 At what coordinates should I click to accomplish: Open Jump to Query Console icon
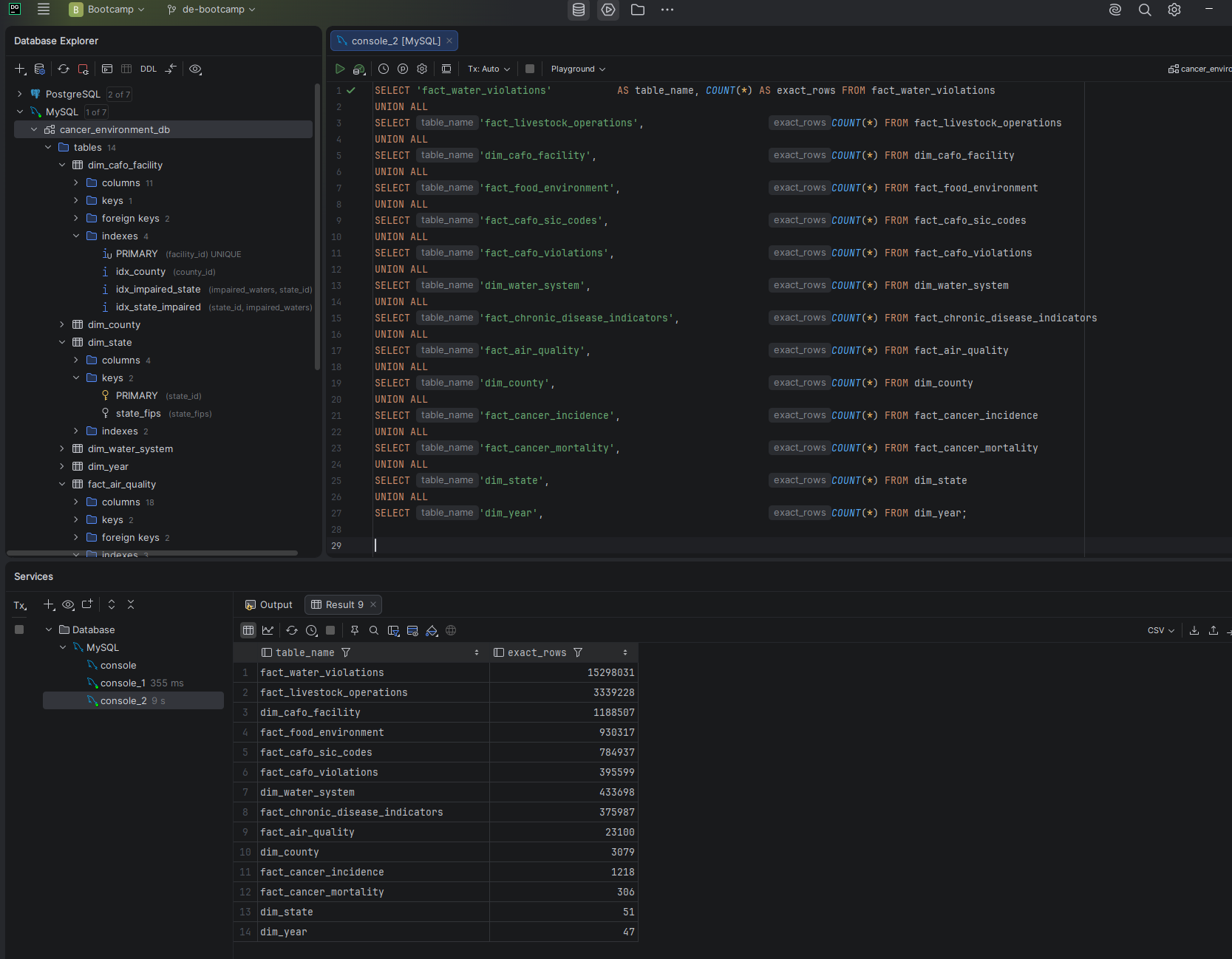[x=107, y=69]
